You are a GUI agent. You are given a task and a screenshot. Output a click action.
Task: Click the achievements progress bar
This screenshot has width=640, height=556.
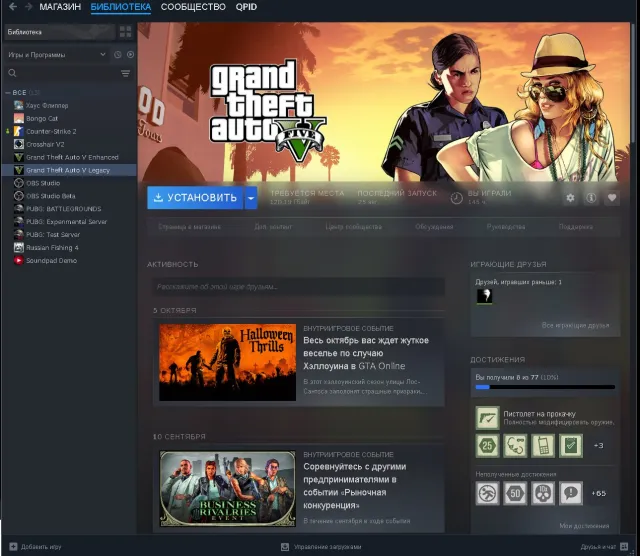coord(545,387)
